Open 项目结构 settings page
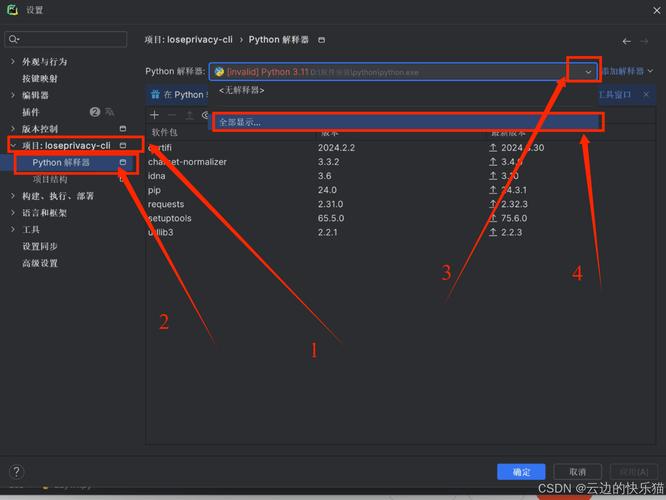The width and height of the screenshot is (666, 500). 50,179
